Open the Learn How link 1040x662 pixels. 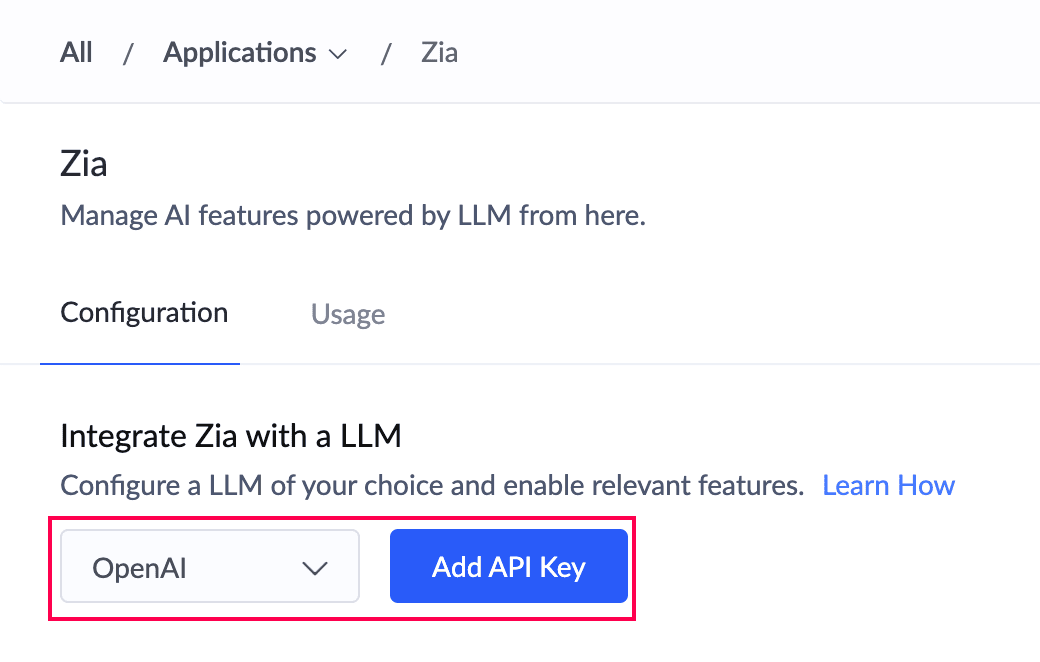click(888, 486)
